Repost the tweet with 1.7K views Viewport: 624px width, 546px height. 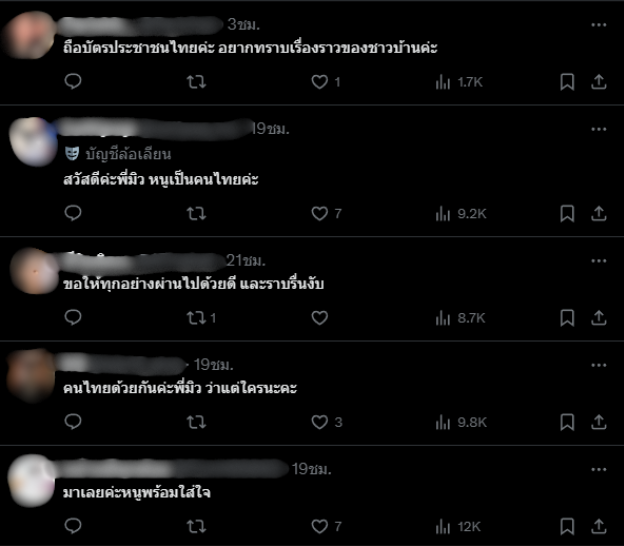pyautogui.click(x=197, y=82)
